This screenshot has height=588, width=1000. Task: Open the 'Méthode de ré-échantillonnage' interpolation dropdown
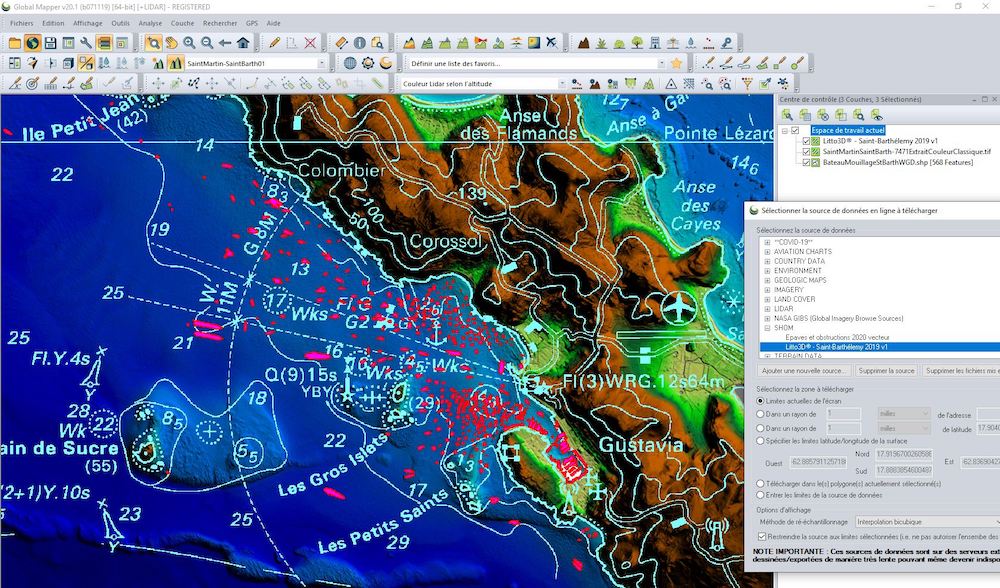(x=927, y=522)
